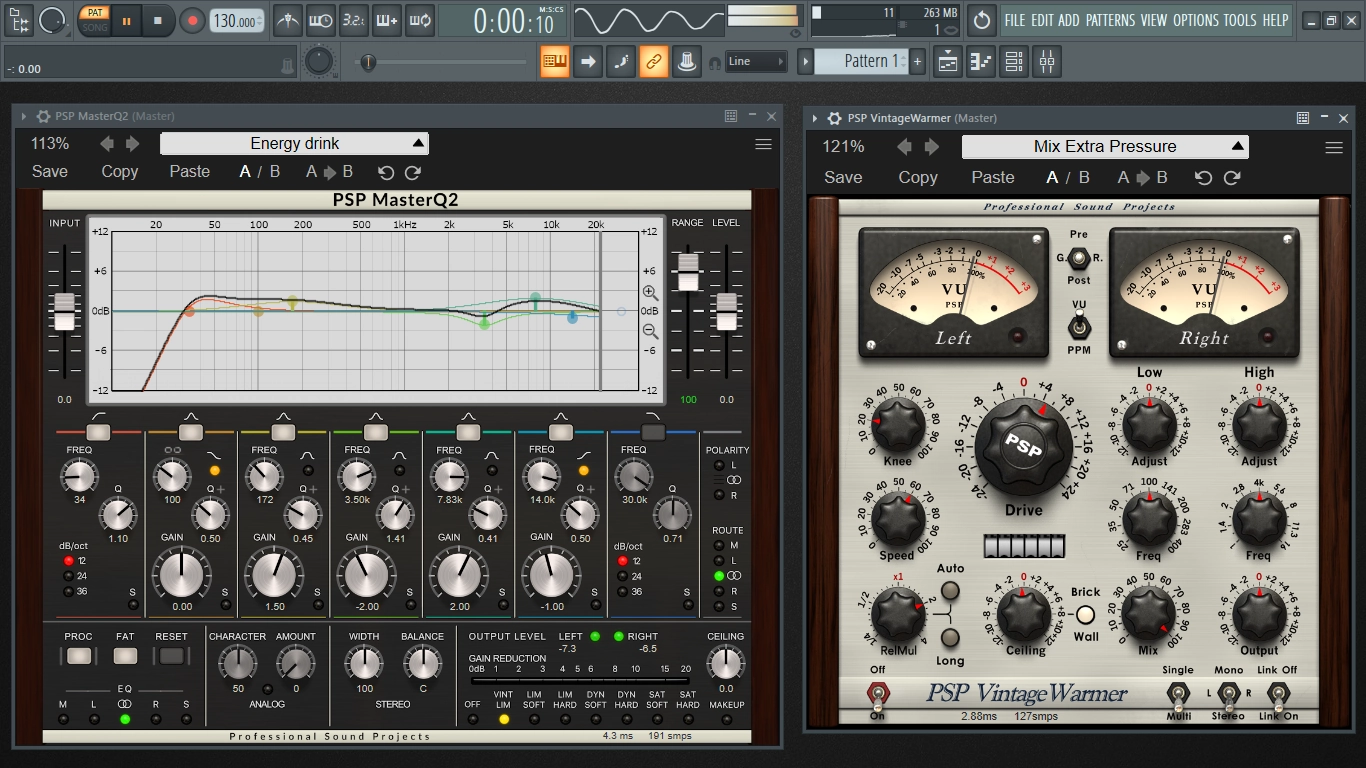Viewport: 1366px width, 768px height.
Task: Click the undo arrow in PSP VintageWarmer
Action: pos(1204,177)
